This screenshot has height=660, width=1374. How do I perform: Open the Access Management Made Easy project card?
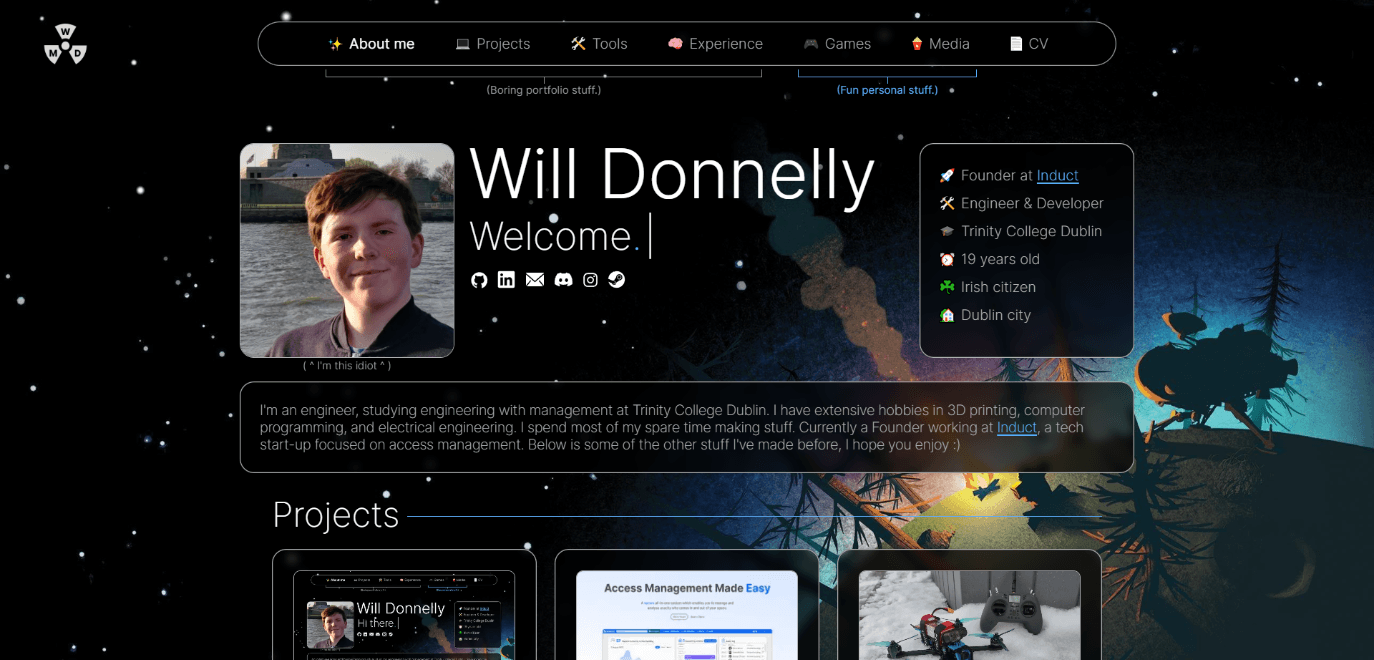click(x=687, y=610)
